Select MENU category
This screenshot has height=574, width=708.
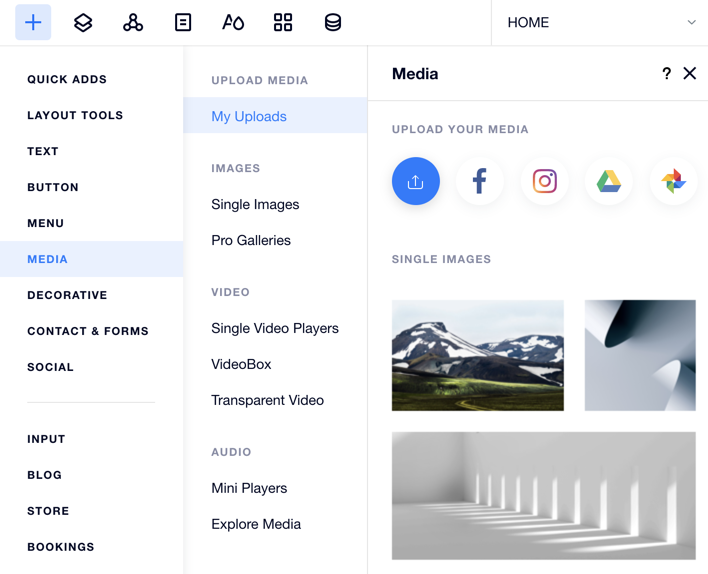(x=46, y=223)
